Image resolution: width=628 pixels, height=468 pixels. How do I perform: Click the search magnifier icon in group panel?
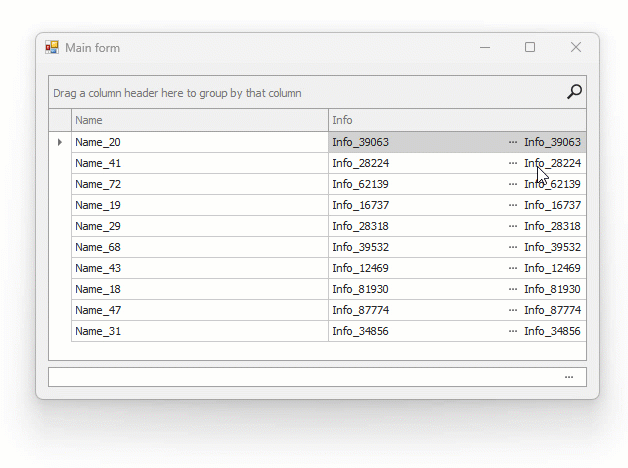point(574,92)
